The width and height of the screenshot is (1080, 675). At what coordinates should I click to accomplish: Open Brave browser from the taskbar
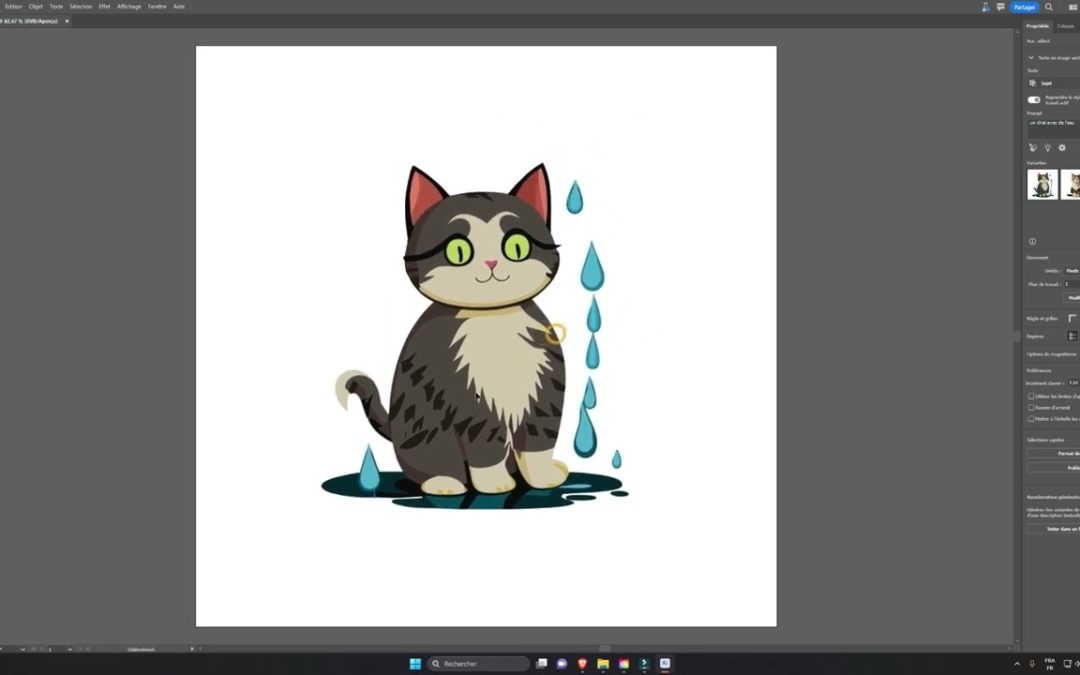pyautogui.click(x=583, y=664)
